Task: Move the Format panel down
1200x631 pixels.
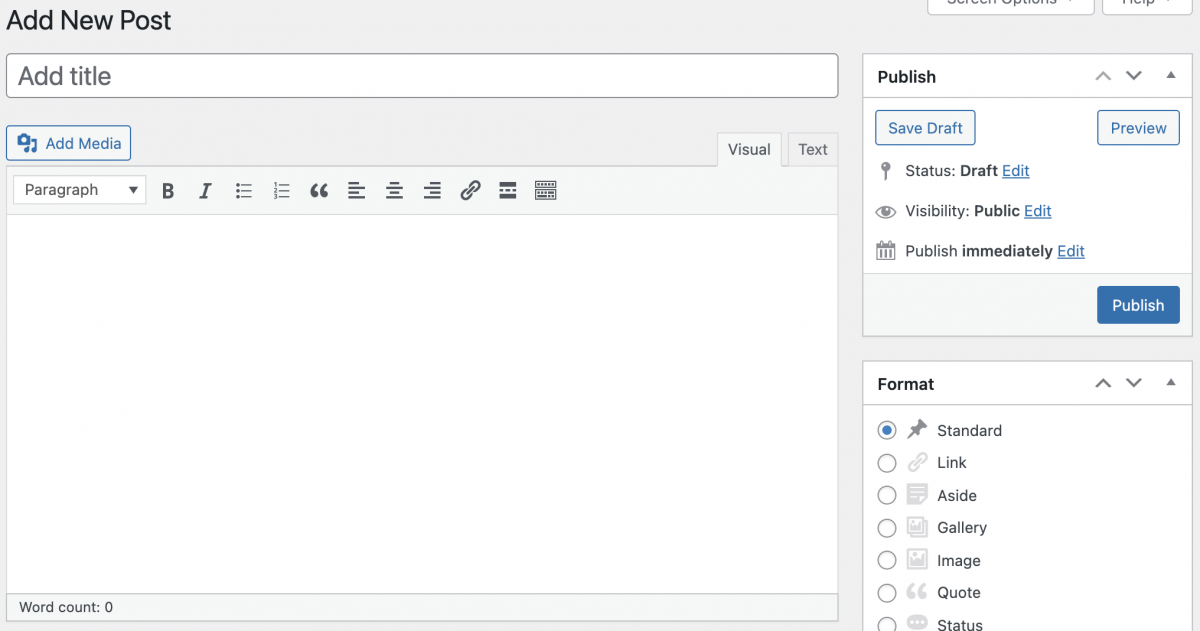Action: (1134, 383)
